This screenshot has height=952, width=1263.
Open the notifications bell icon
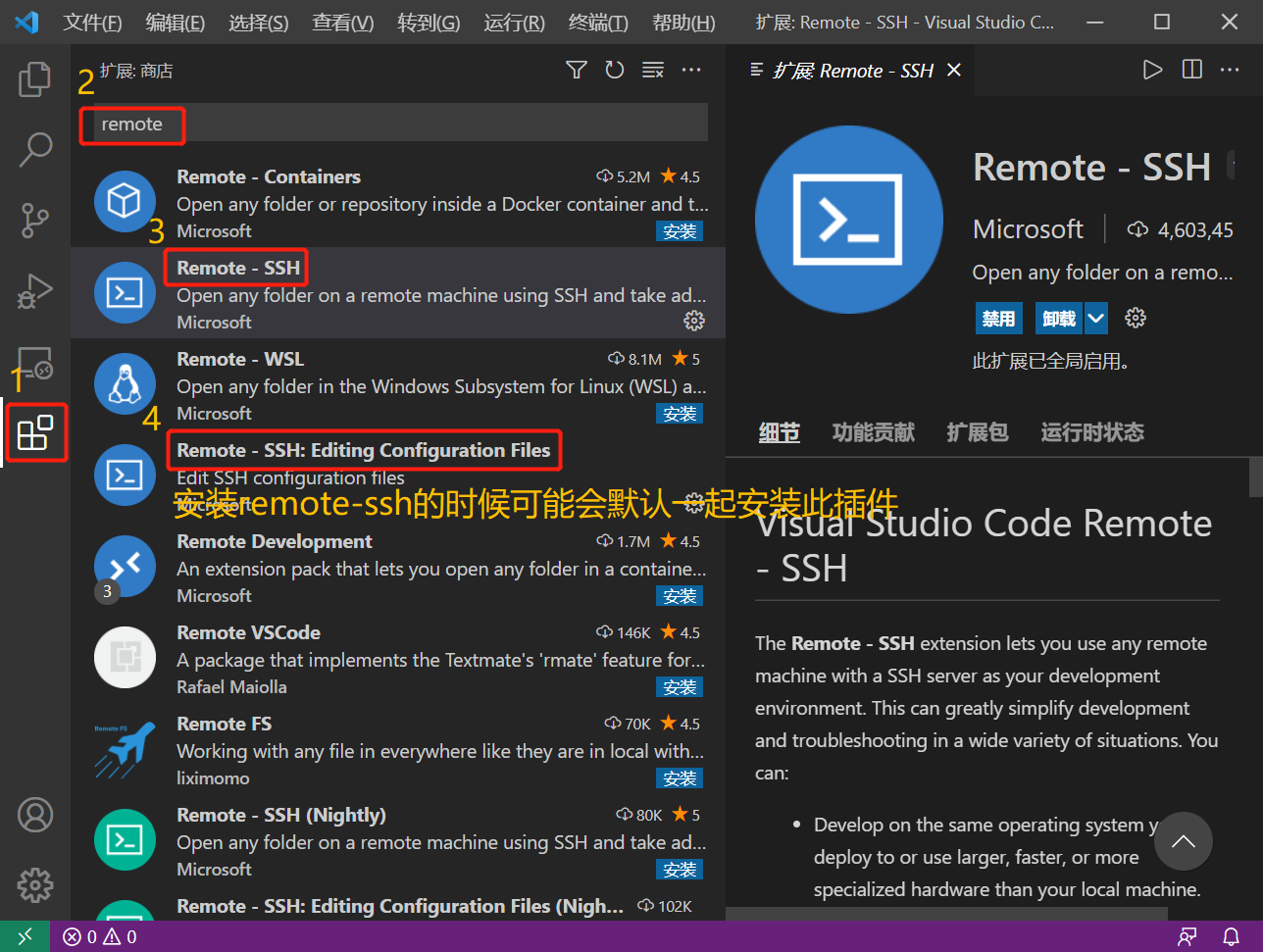pos(1232,936)
